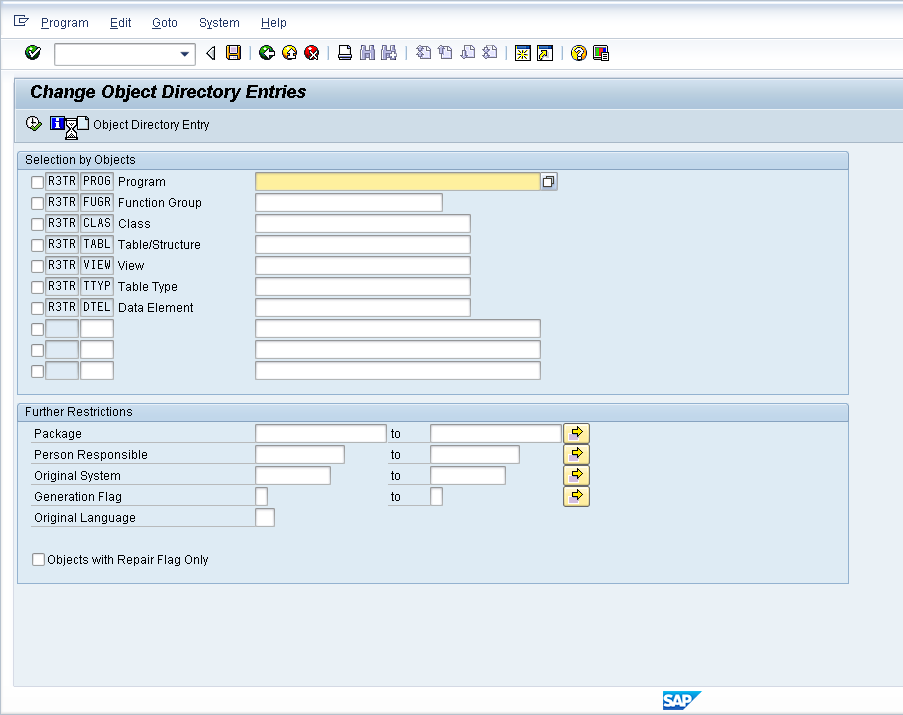Screen dimensions: 903x715
Task: Open the window menu icon beside Program
Action: [x=21, y=21]
